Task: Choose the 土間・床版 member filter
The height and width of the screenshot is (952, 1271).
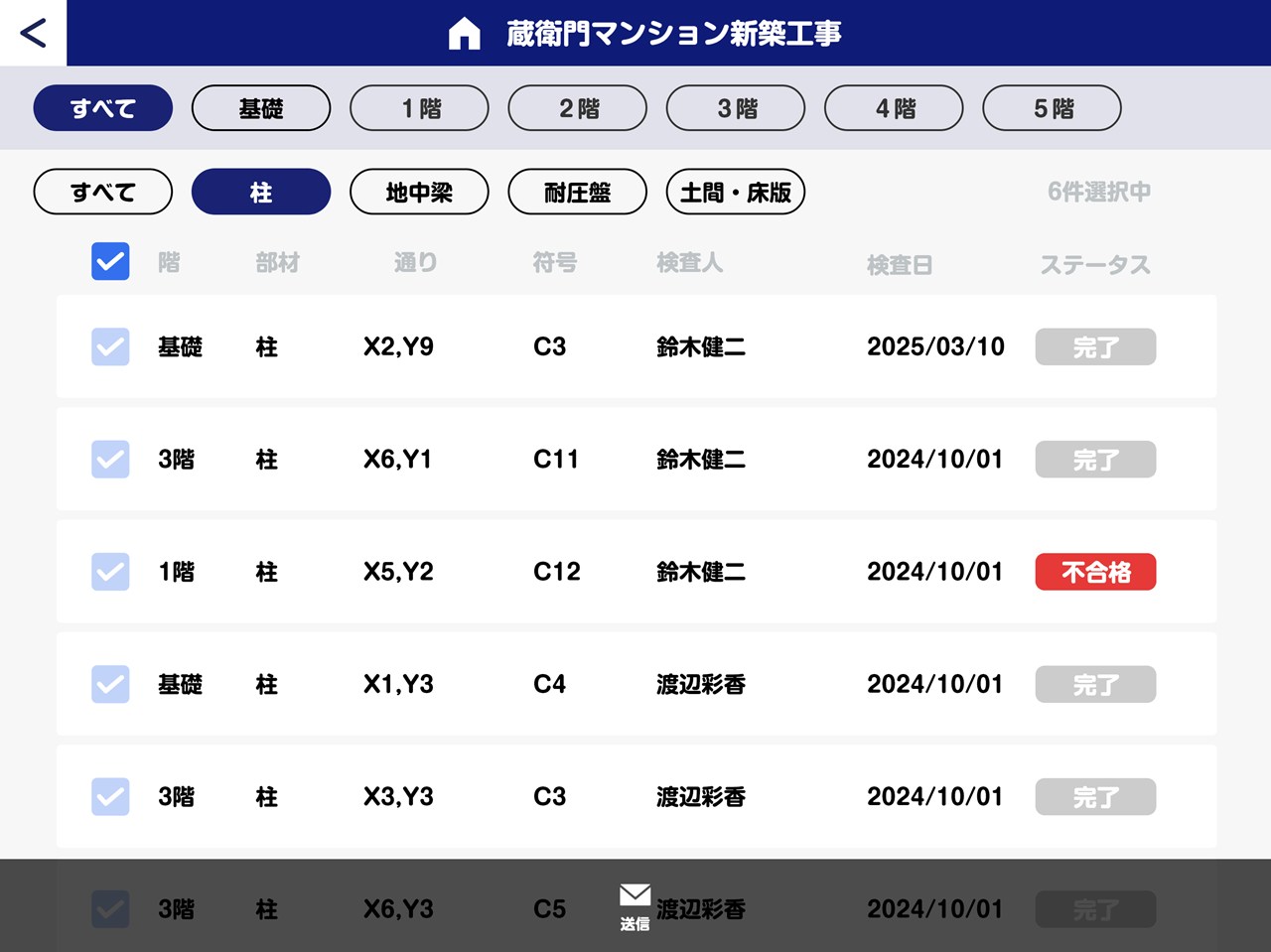Action: [735, 192]
